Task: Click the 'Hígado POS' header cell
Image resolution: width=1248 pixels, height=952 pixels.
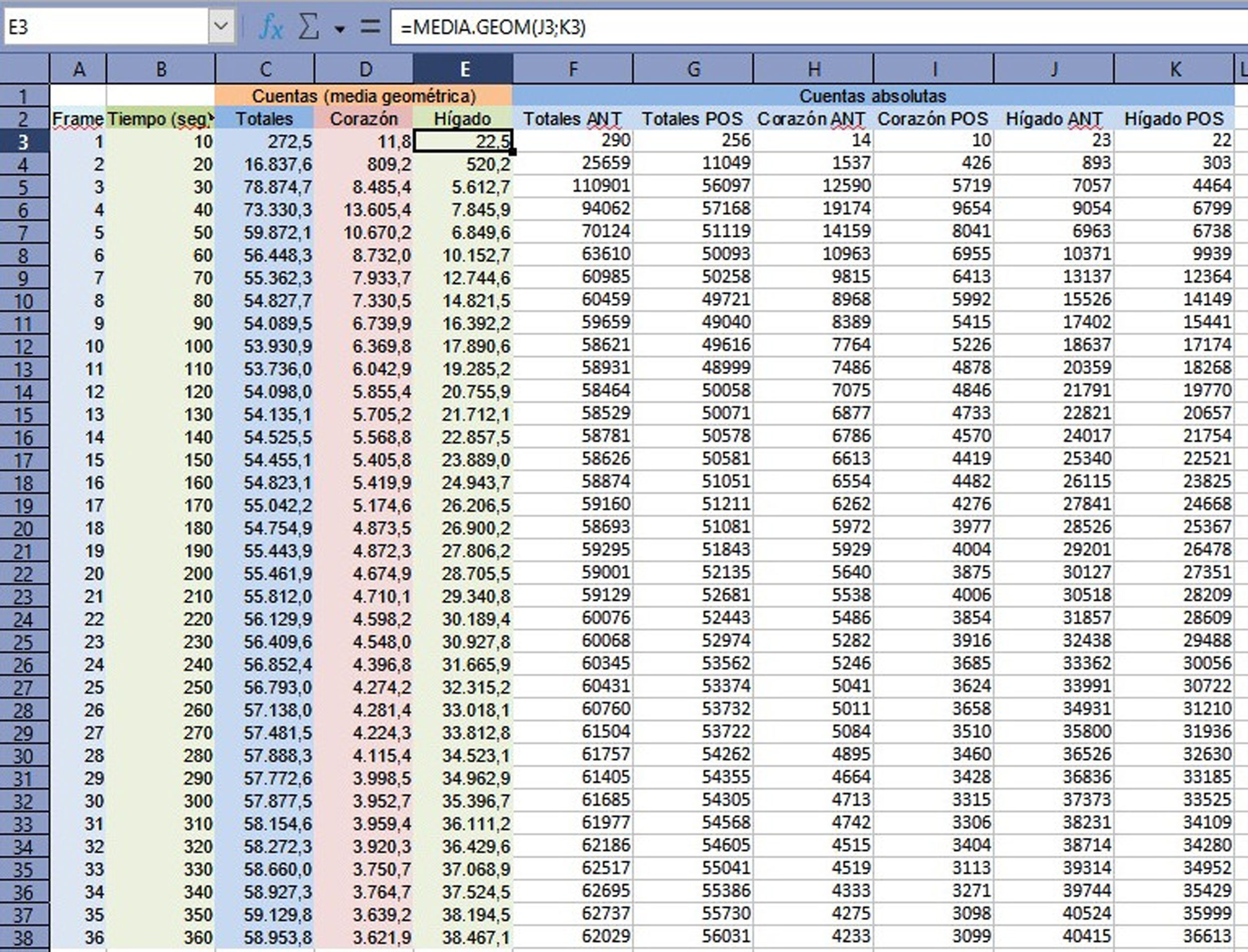Action: tap(1174, 118)
